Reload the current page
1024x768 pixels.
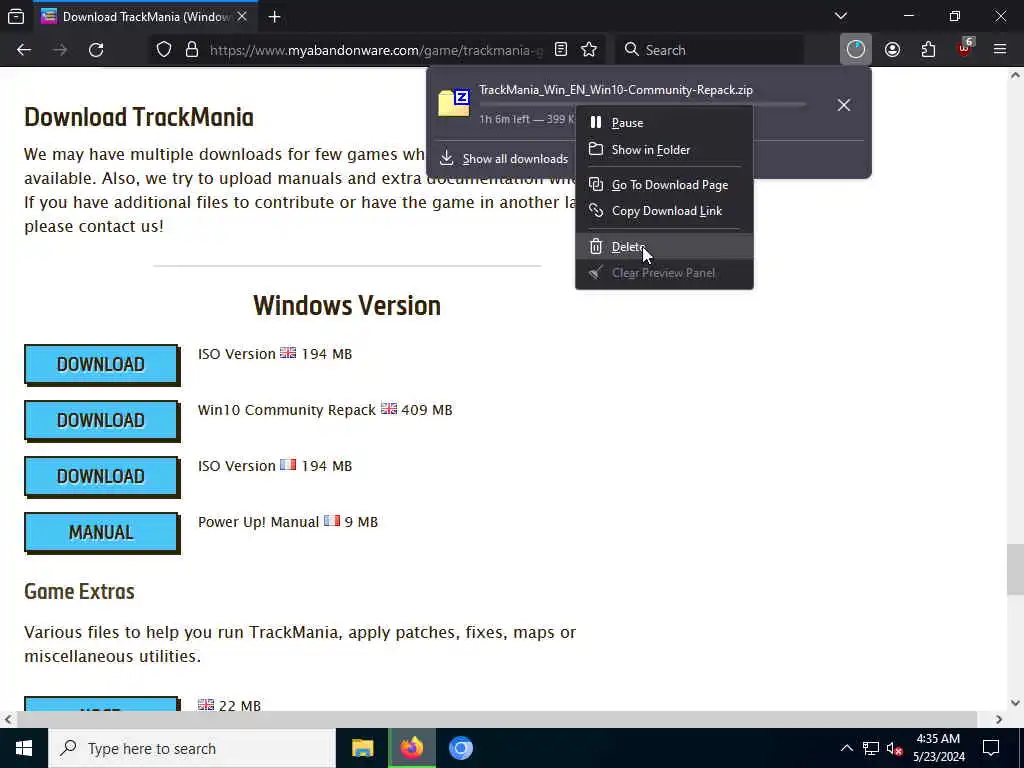[96, 50]
